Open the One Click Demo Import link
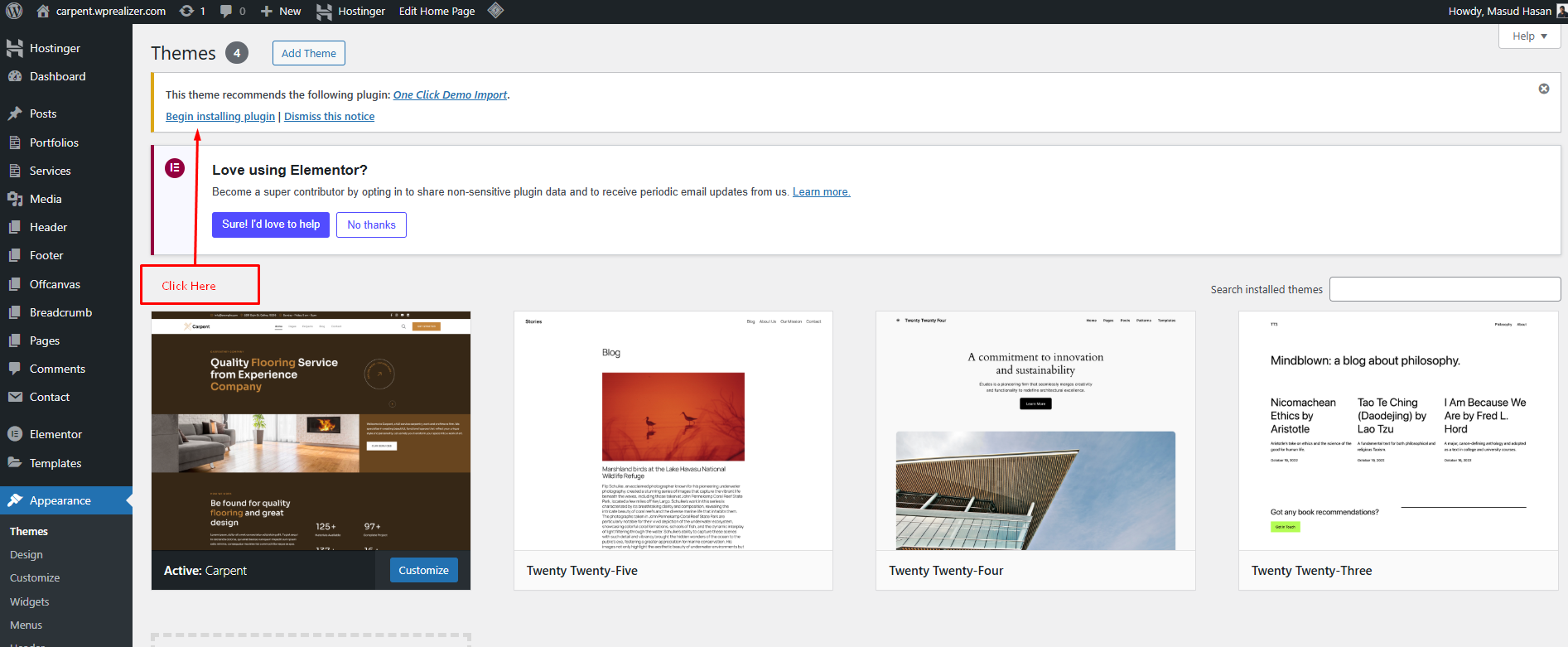 pos(451,94)
